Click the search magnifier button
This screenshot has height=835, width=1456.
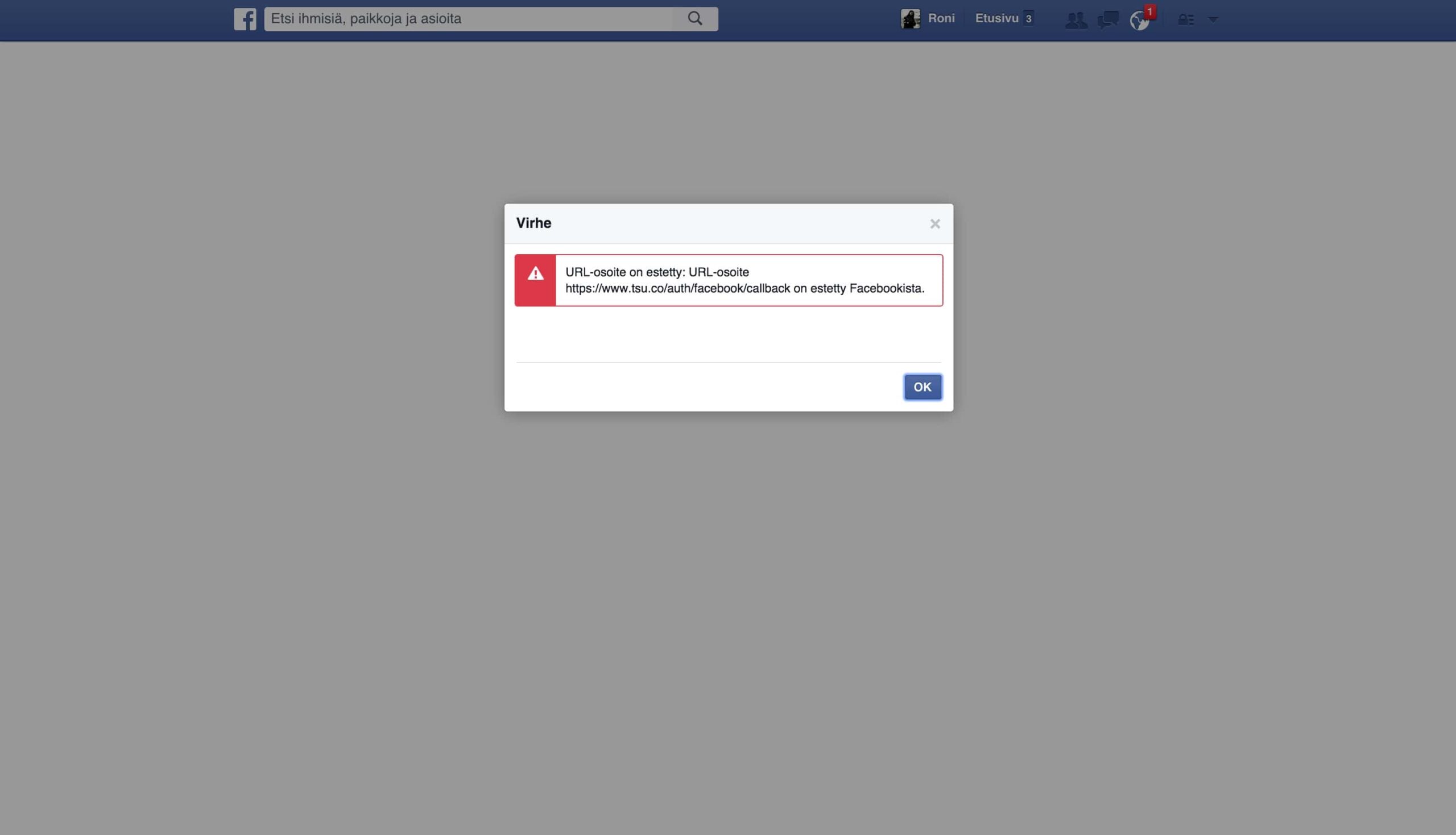tap(694, 19)
